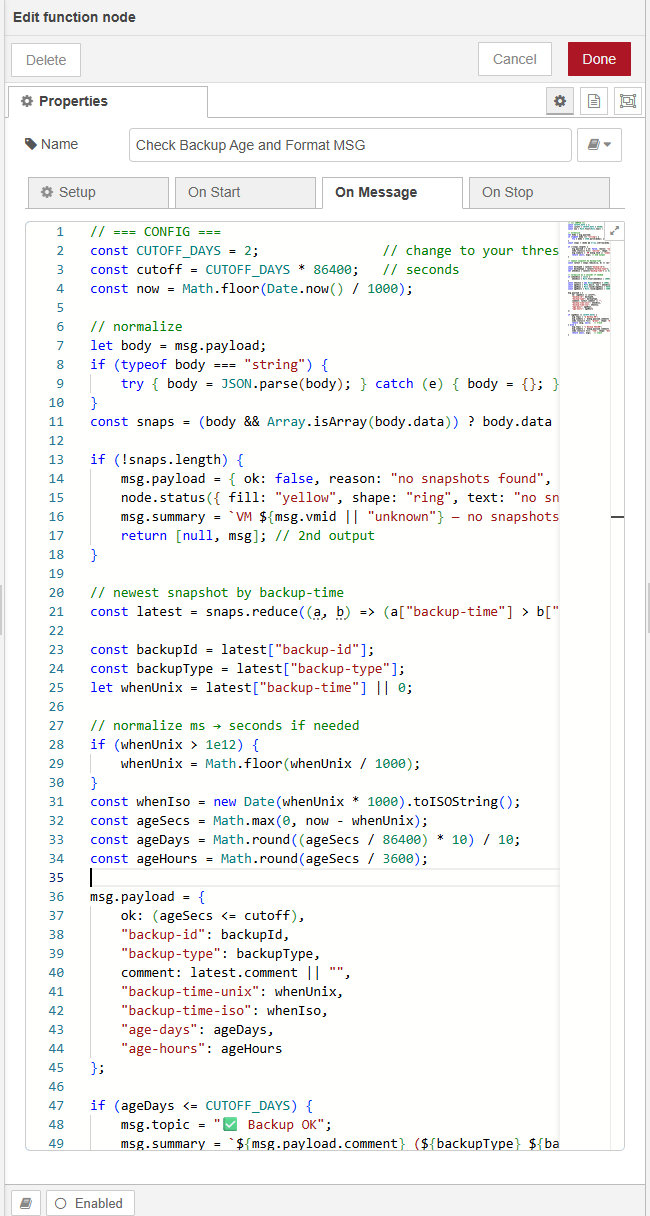650x1216 pixels.
Task: Click the book help icon at bottom left
Action: (26, 1203)
